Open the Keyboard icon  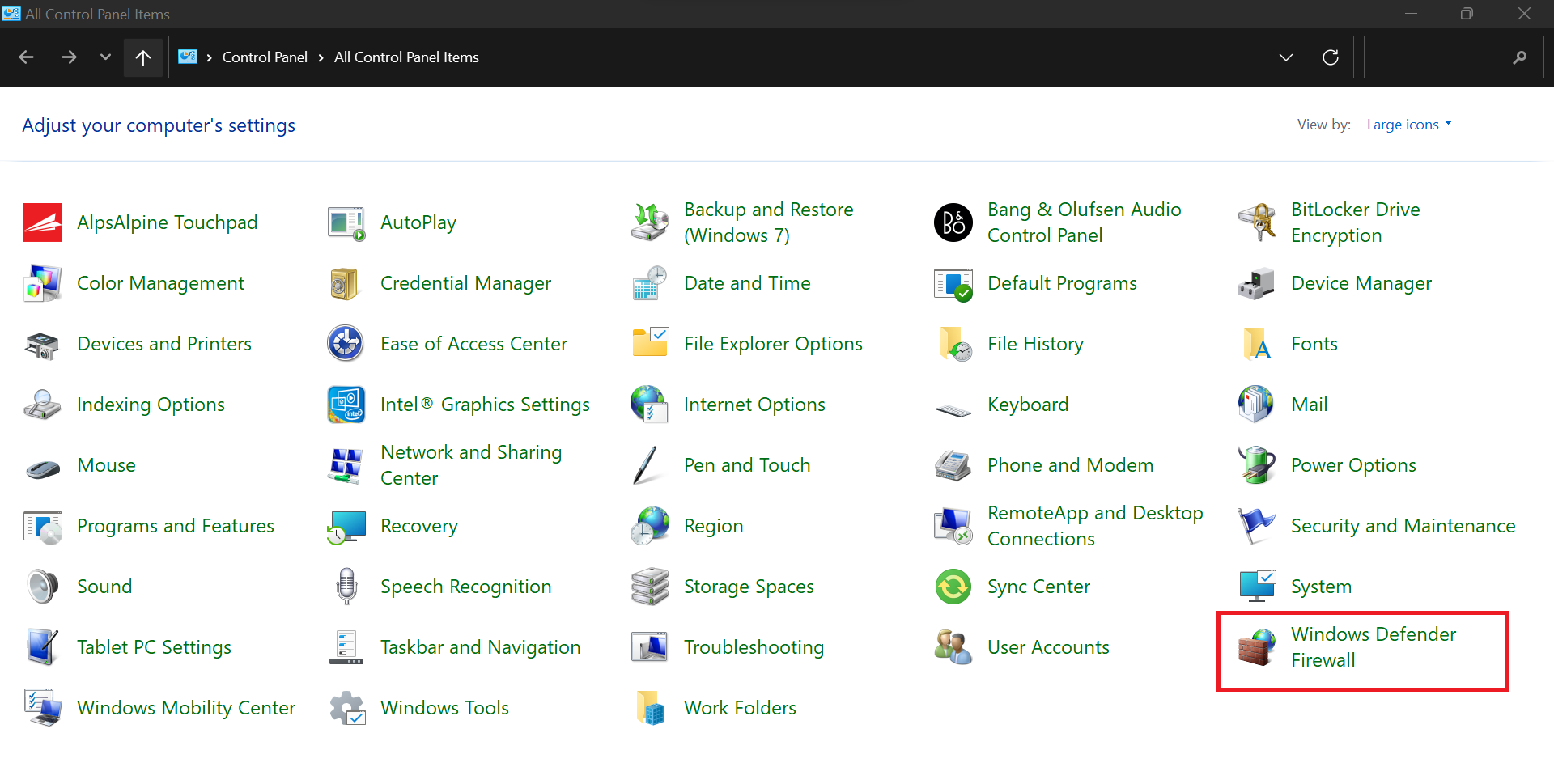pyautogui.click(x=953, y=409)
